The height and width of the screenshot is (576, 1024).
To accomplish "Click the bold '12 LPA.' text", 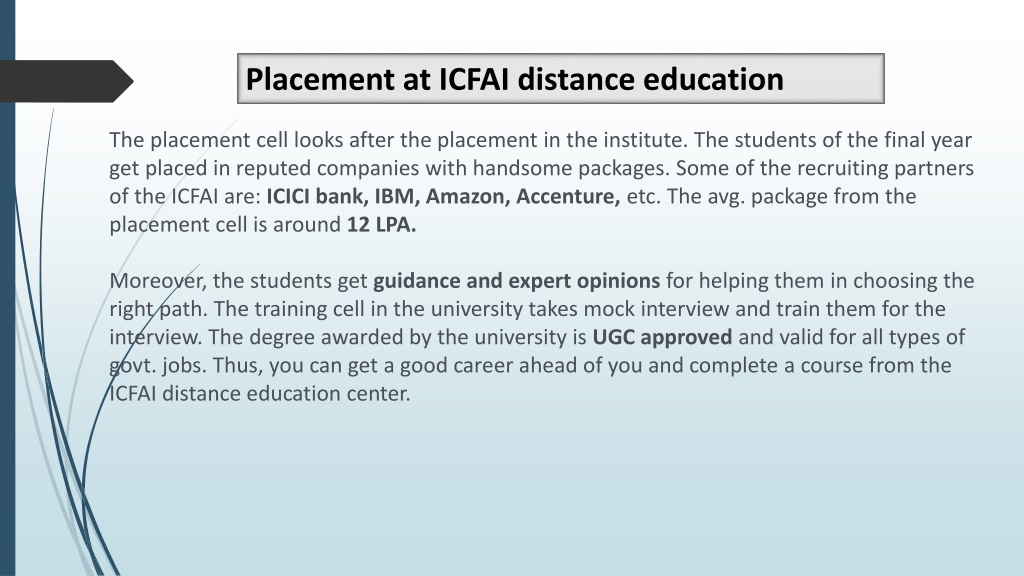I will tap(381, 225).
